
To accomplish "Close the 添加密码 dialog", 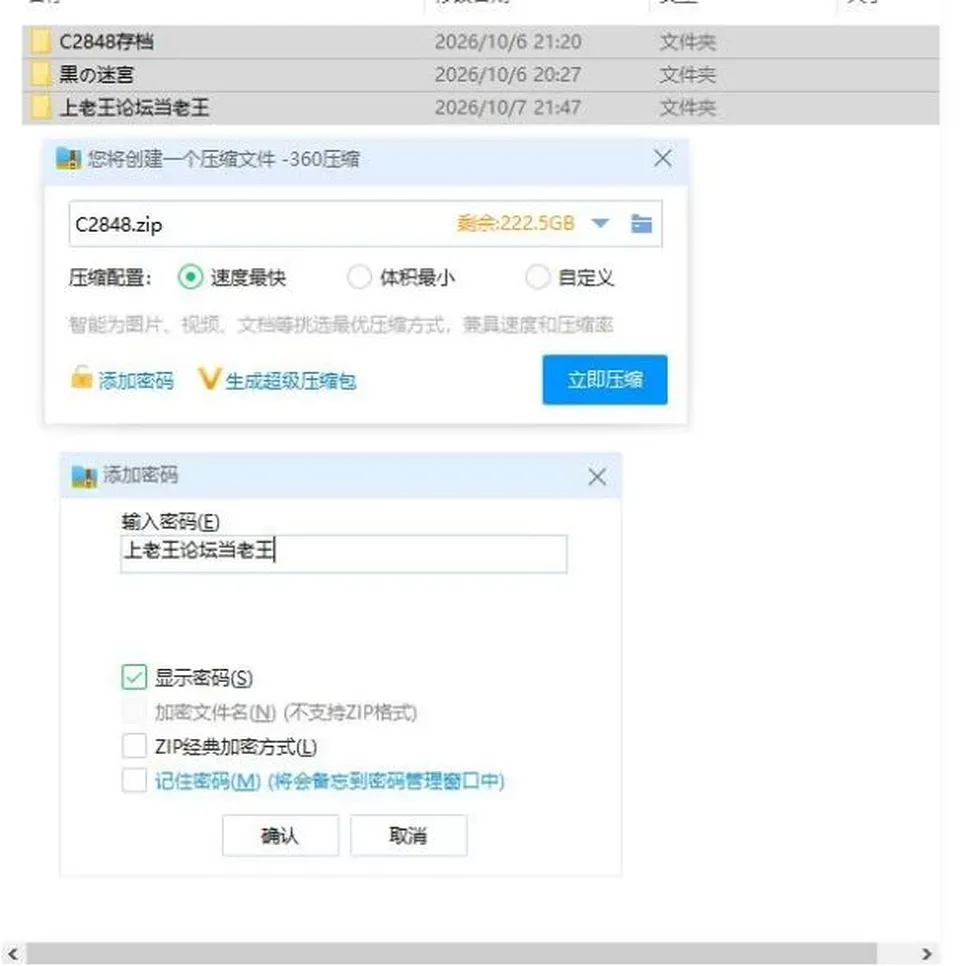I will point(596,476).
